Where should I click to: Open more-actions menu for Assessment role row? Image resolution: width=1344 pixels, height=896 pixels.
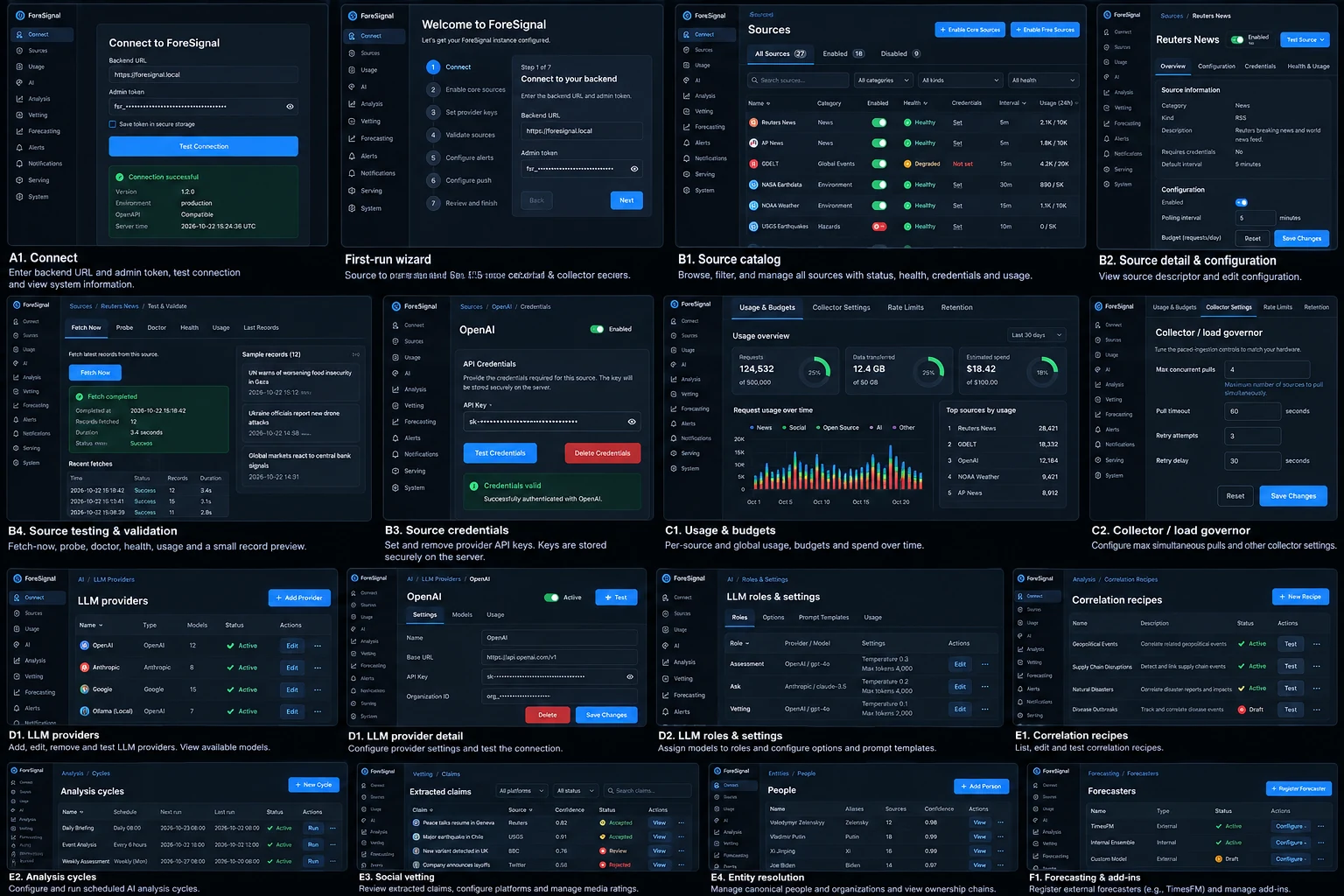point(985,664)
